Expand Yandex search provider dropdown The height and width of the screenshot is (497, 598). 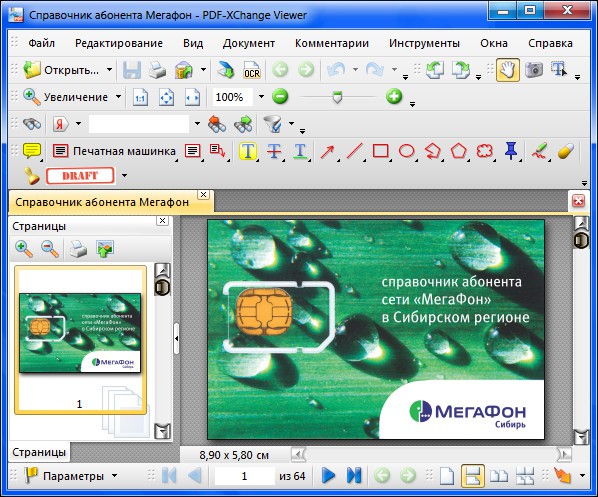[x=78, y=124]
